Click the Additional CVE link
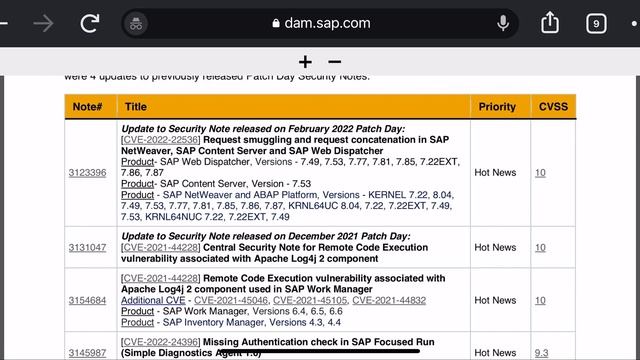Viewport: 640px width, 360px height. 153,300
